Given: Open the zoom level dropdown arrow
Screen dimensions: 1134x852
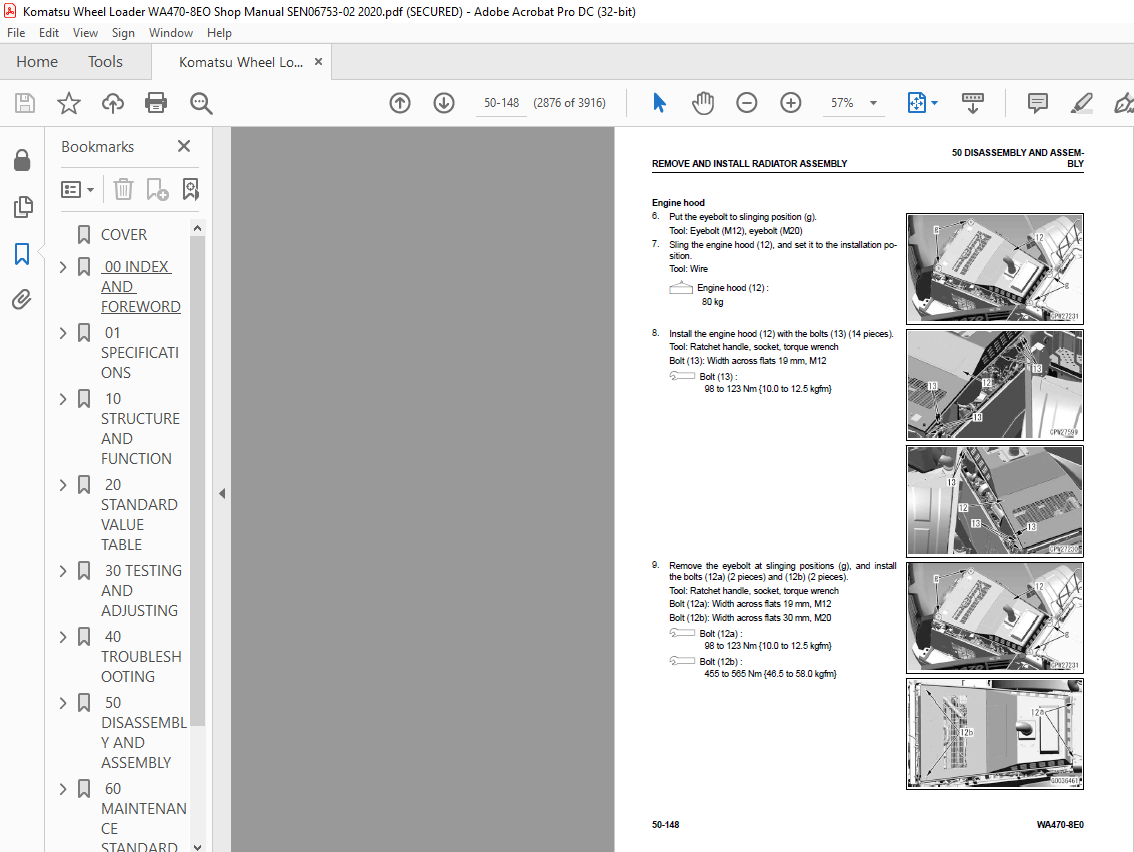Looking at the screenshot, I should [x=873, y=103].
